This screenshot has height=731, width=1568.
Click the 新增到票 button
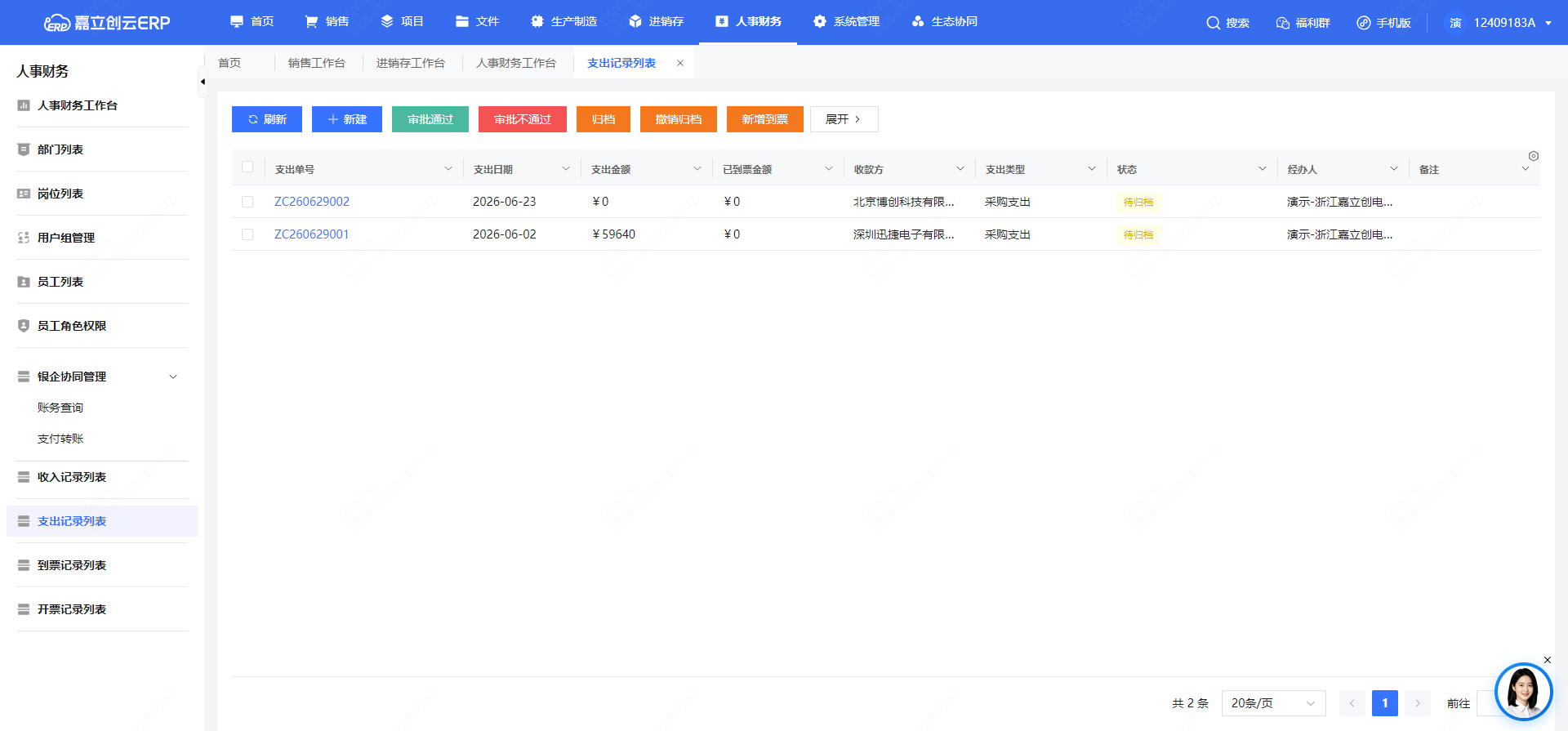pyautogui.click(x=765, y=119)
